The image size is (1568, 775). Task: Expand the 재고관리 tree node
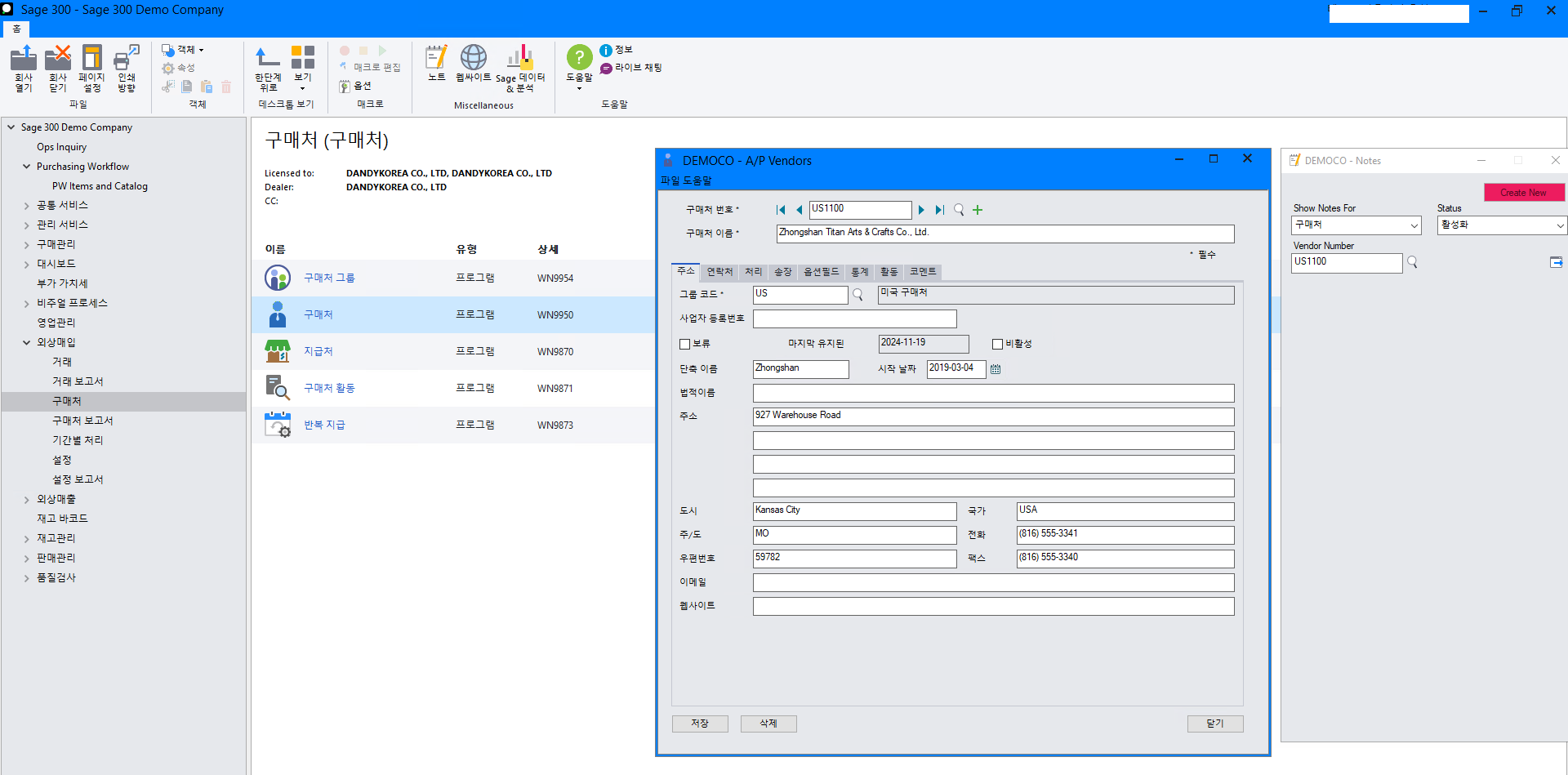point(27,539)
